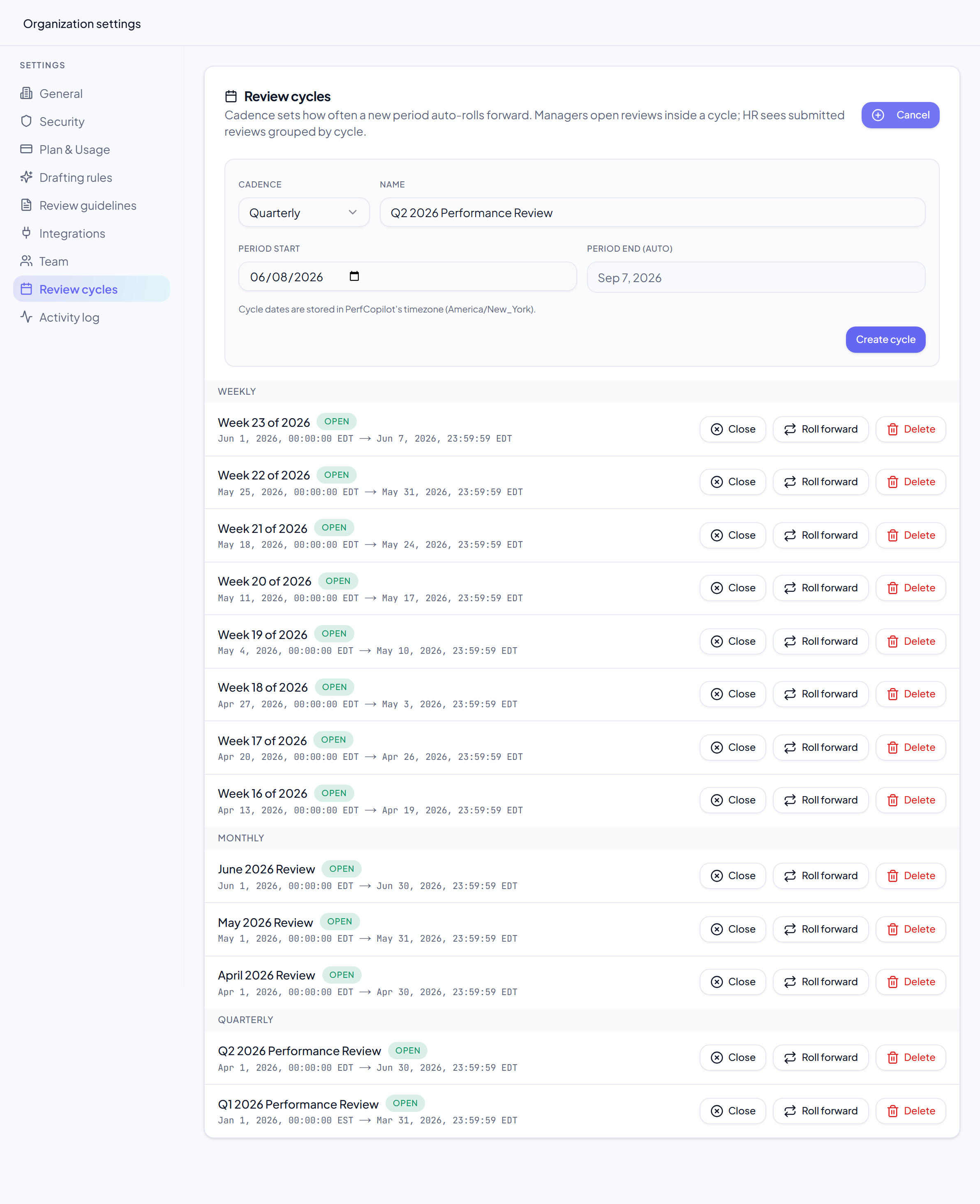The image size is (980, 1204).
Task: Click roll forward arrows icon for Week 22
Action: (x=790, y=482)
